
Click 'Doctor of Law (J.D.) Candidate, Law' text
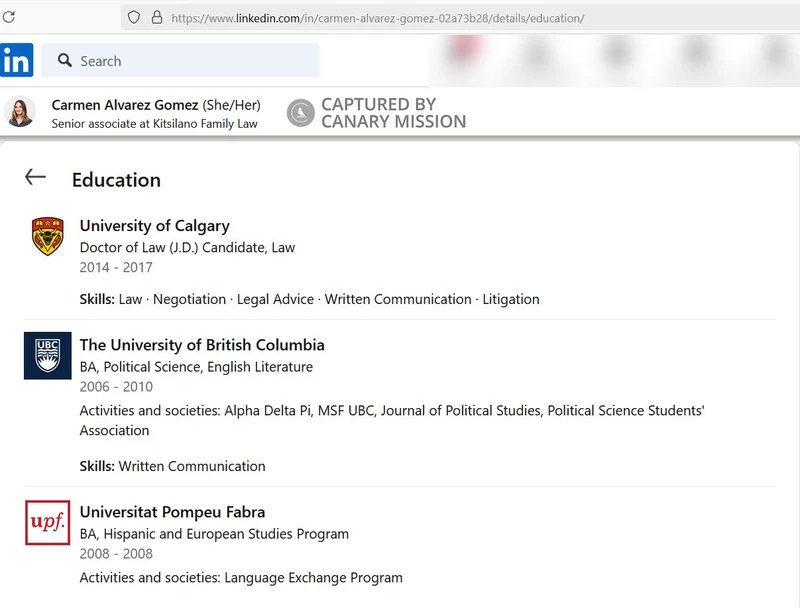pyautogui.click(x=187, y=248)
